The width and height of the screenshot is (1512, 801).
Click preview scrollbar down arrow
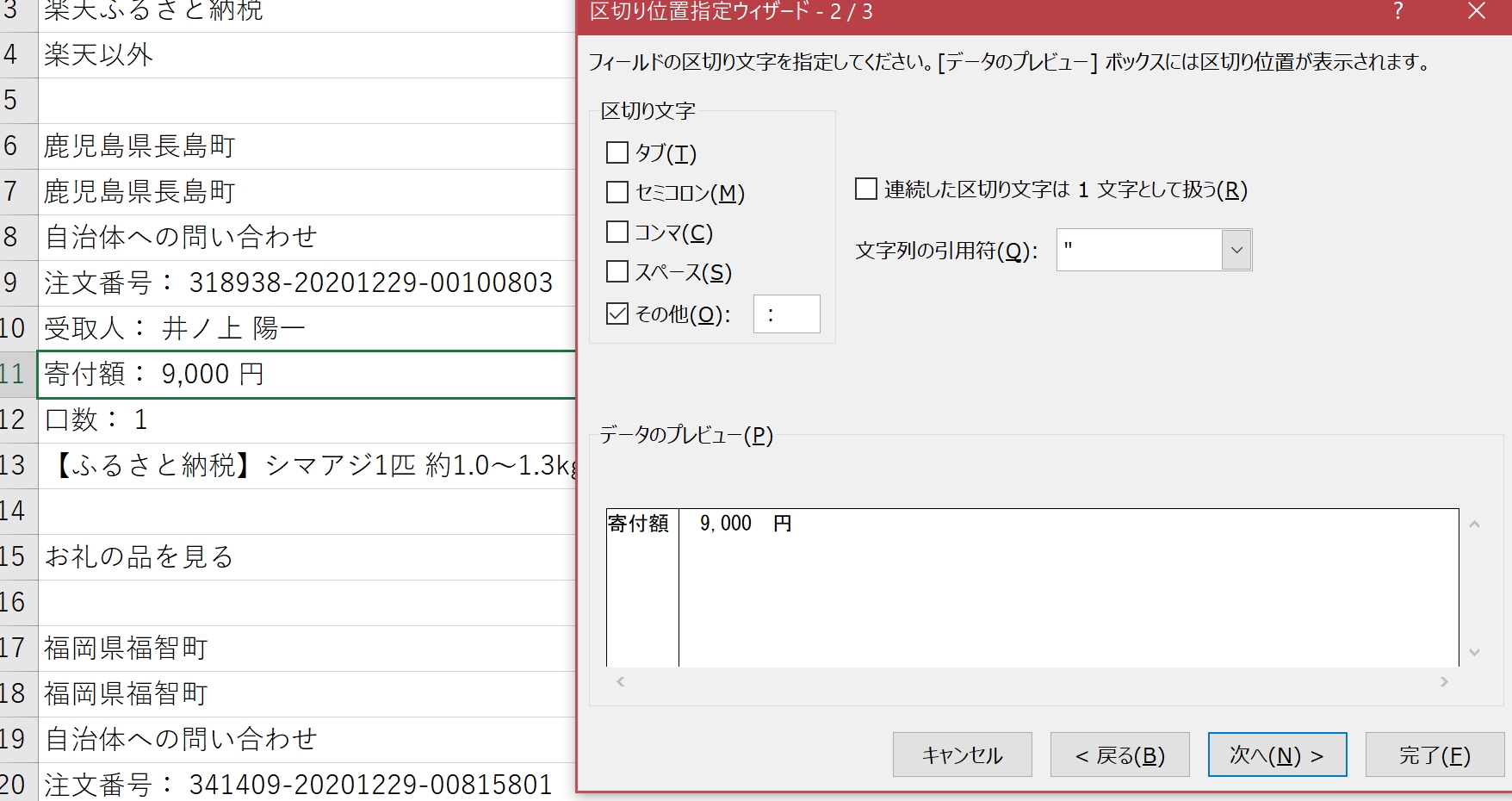click(x=1474, y=653)
